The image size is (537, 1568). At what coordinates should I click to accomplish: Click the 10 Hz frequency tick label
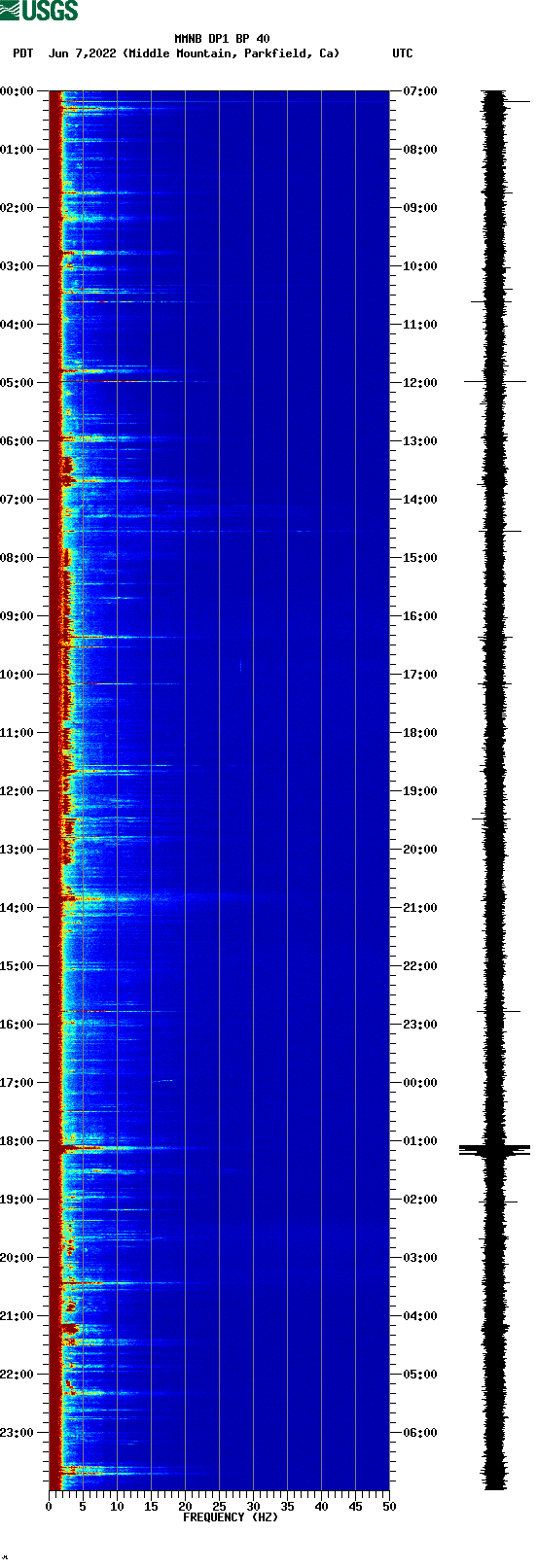coord(117,1507)
